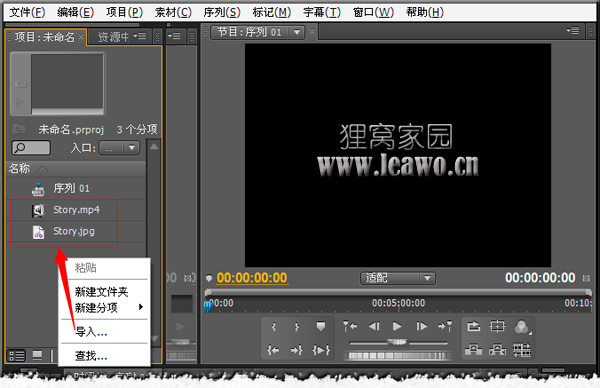This screenshot has width=600, height=388.
Task: Add an unnumbered marker
Action: tap(321, 326)
